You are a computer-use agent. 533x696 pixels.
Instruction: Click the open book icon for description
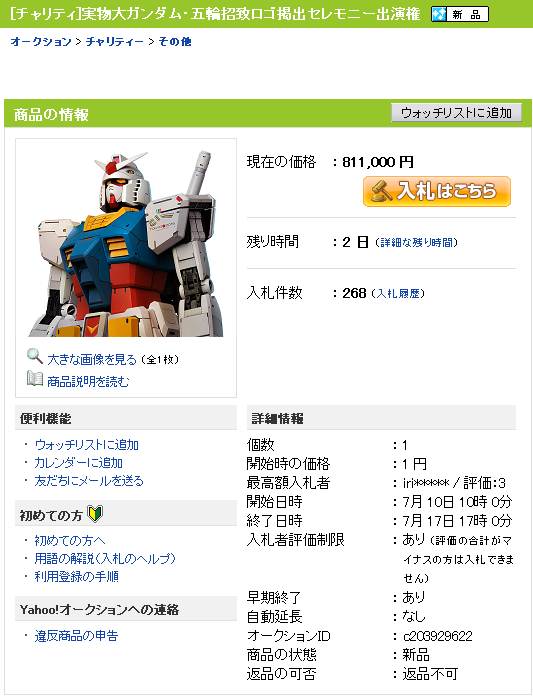click(35, 379)
